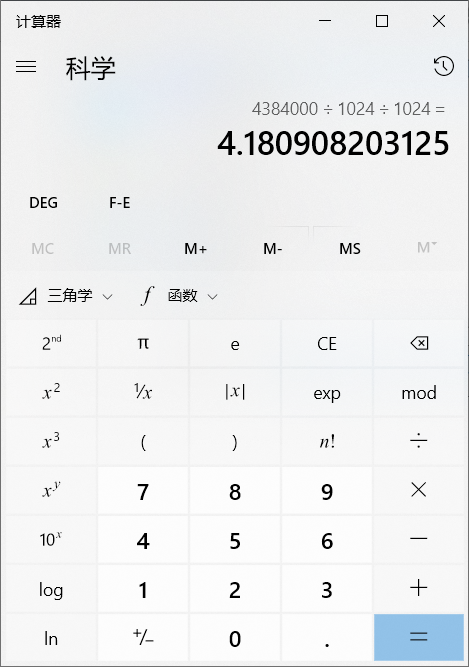Image resolution: width=469 pixels, height=667 pixels.
Task: Close the 计算器 window
Action: 439,20
